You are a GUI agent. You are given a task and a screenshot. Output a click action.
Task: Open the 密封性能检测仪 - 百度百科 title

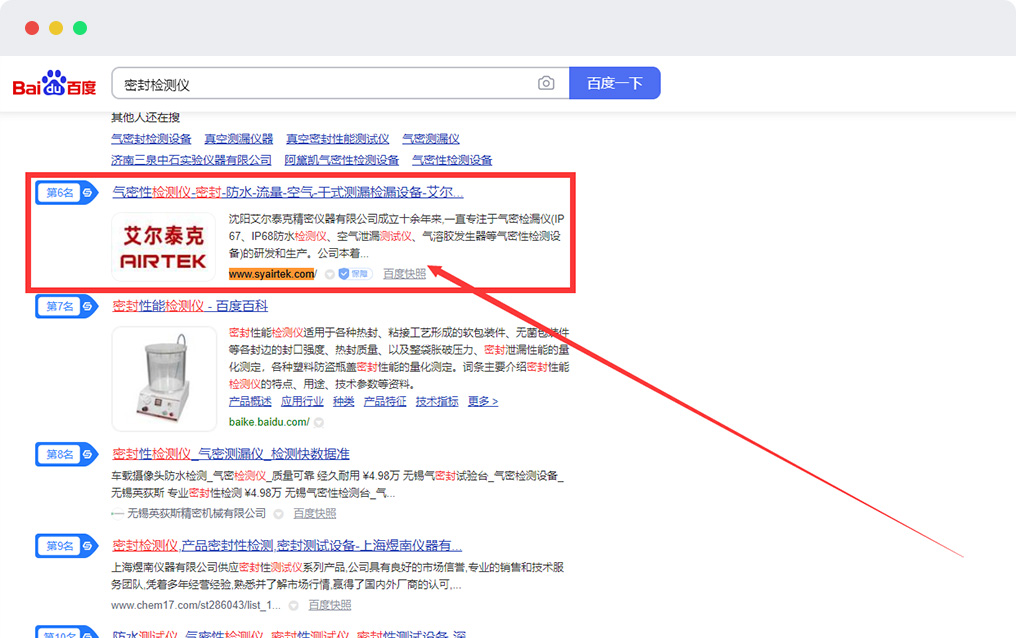[190, 306]
